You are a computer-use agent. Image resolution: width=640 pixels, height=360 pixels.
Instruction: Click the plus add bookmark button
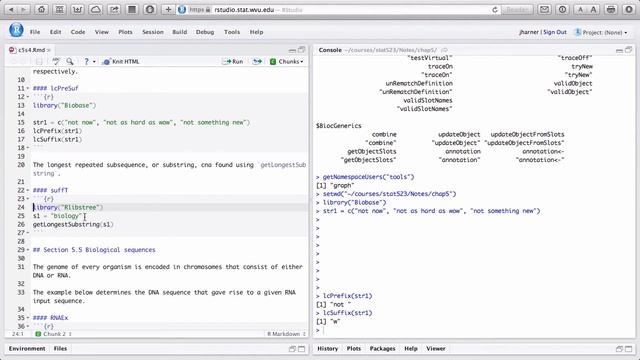pos(168,9)
